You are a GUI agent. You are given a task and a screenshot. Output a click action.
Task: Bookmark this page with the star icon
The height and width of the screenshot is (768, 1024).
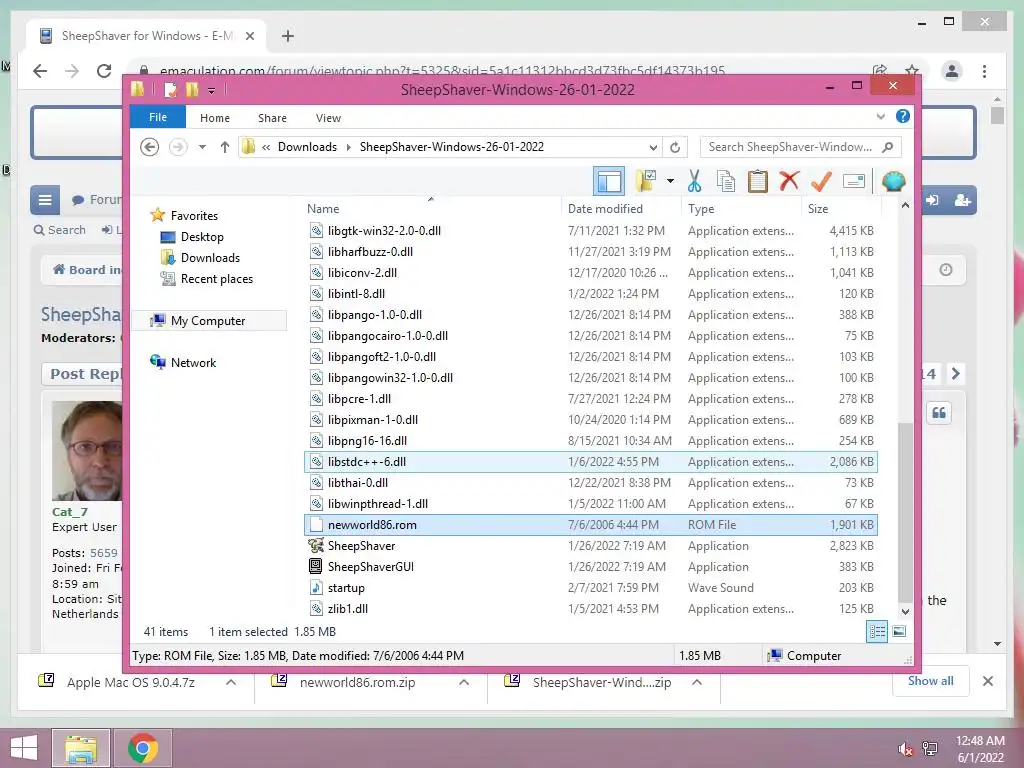pyautogui.click(x=912, y=71)
